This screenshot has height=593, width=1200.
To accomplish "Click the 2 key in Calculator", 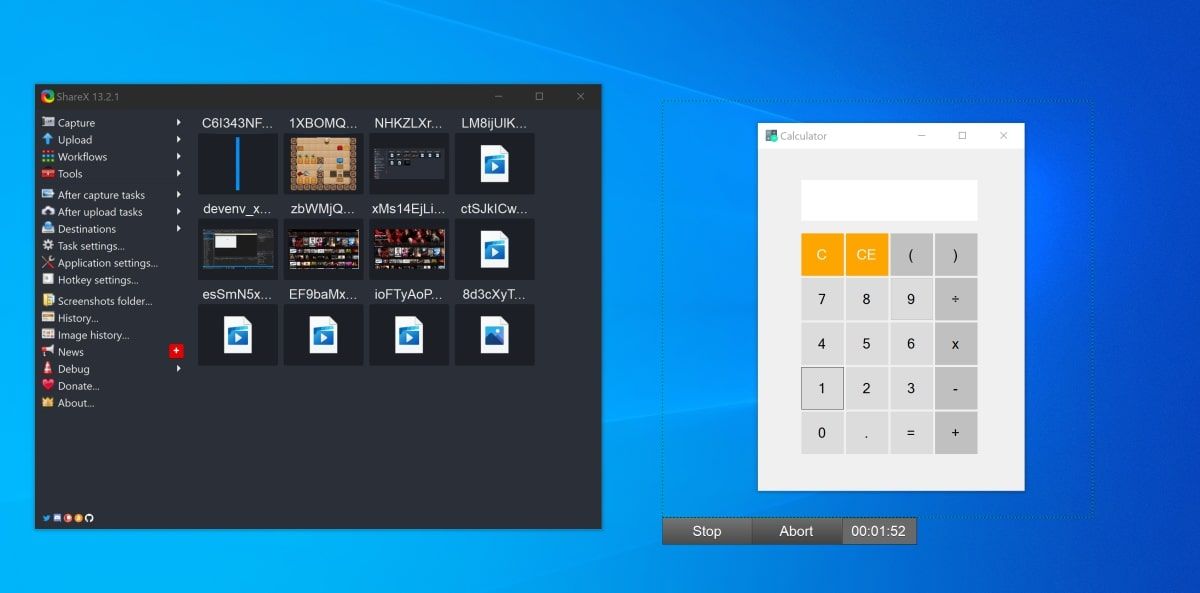I will [866, 388].
